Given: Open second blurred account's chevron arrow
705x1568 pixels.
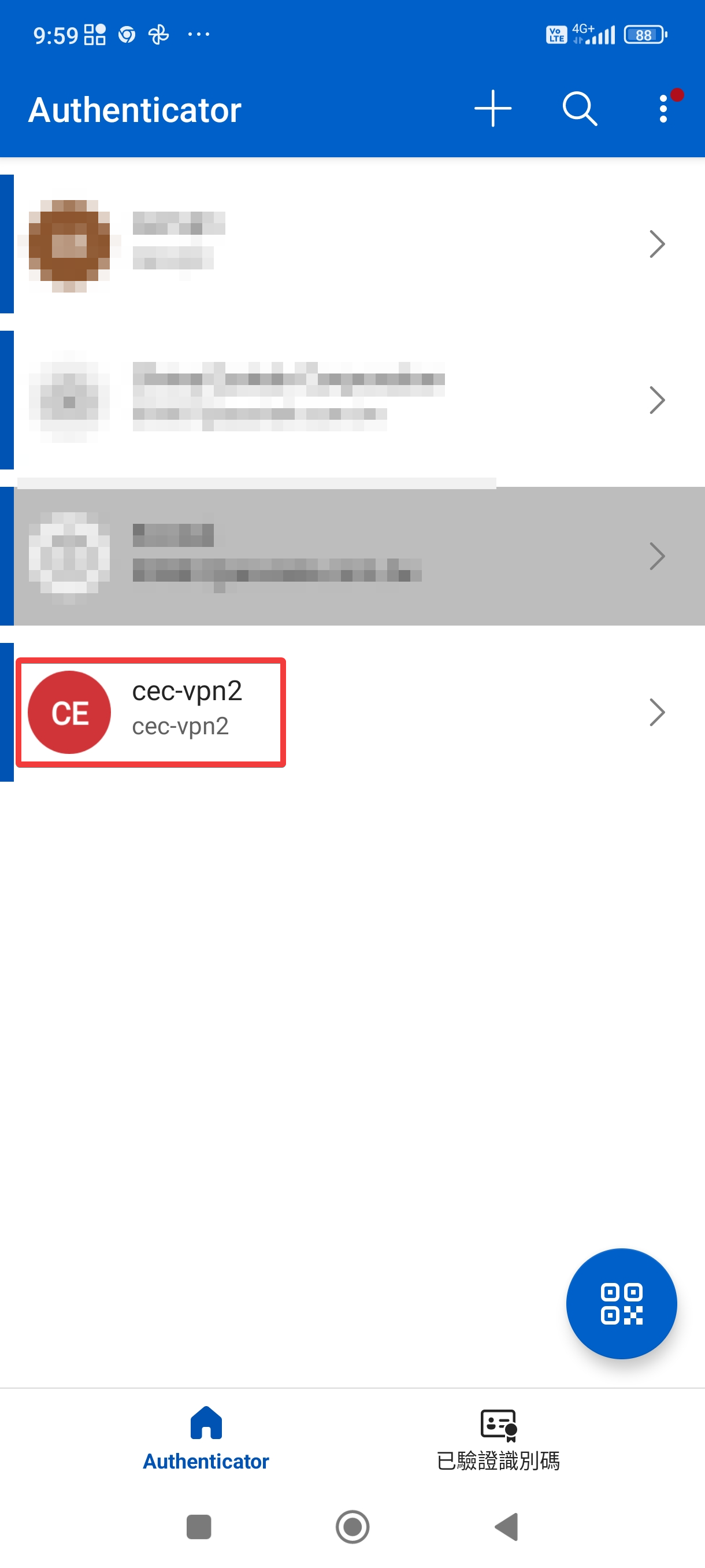Looking at the screenshot, I should (657, 400).
